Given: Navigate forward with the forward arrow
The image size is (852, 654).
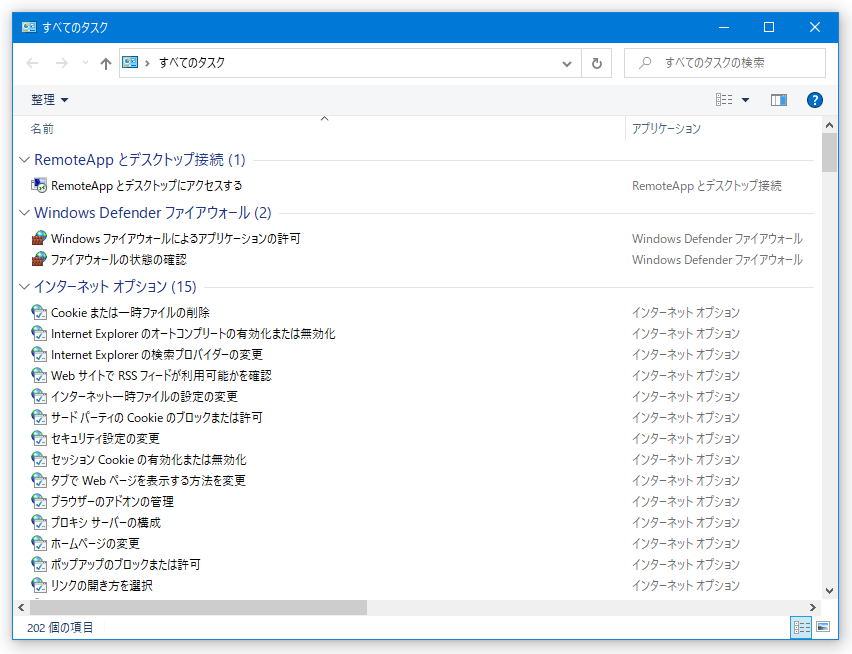Looking at the screenshot, I should coord(62,64).
